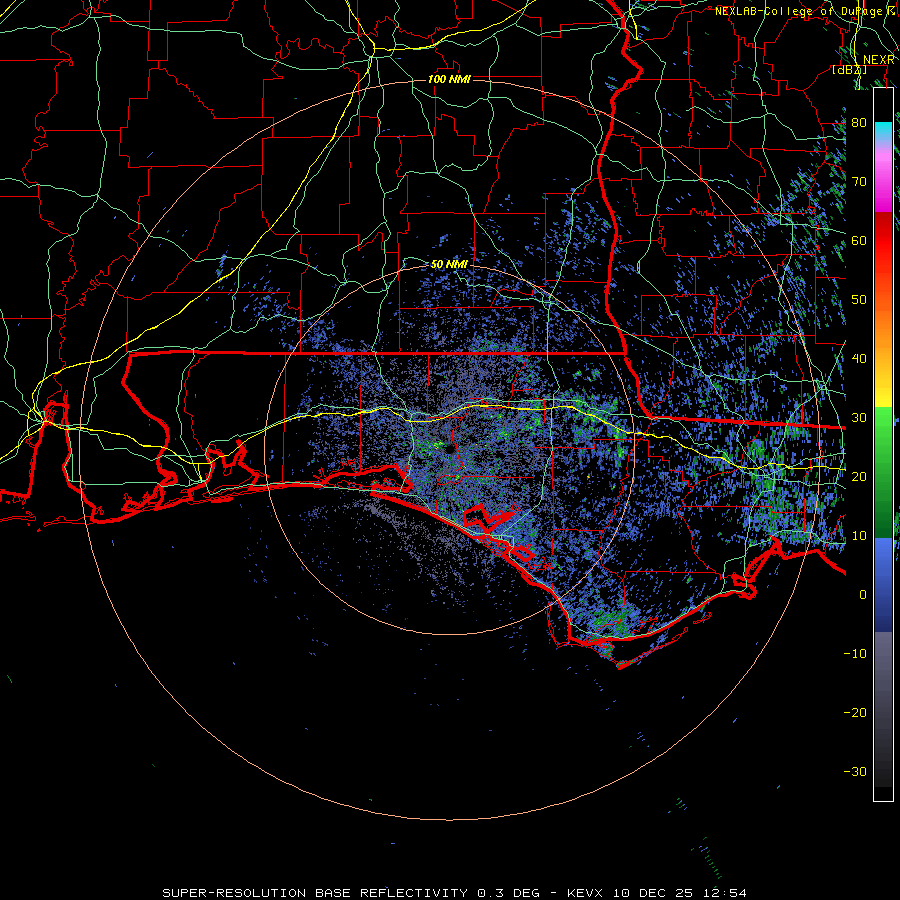Screen dimensions: 900x900
Task: Select the 0 value on the dBZ scale
Action: [863, 595]
